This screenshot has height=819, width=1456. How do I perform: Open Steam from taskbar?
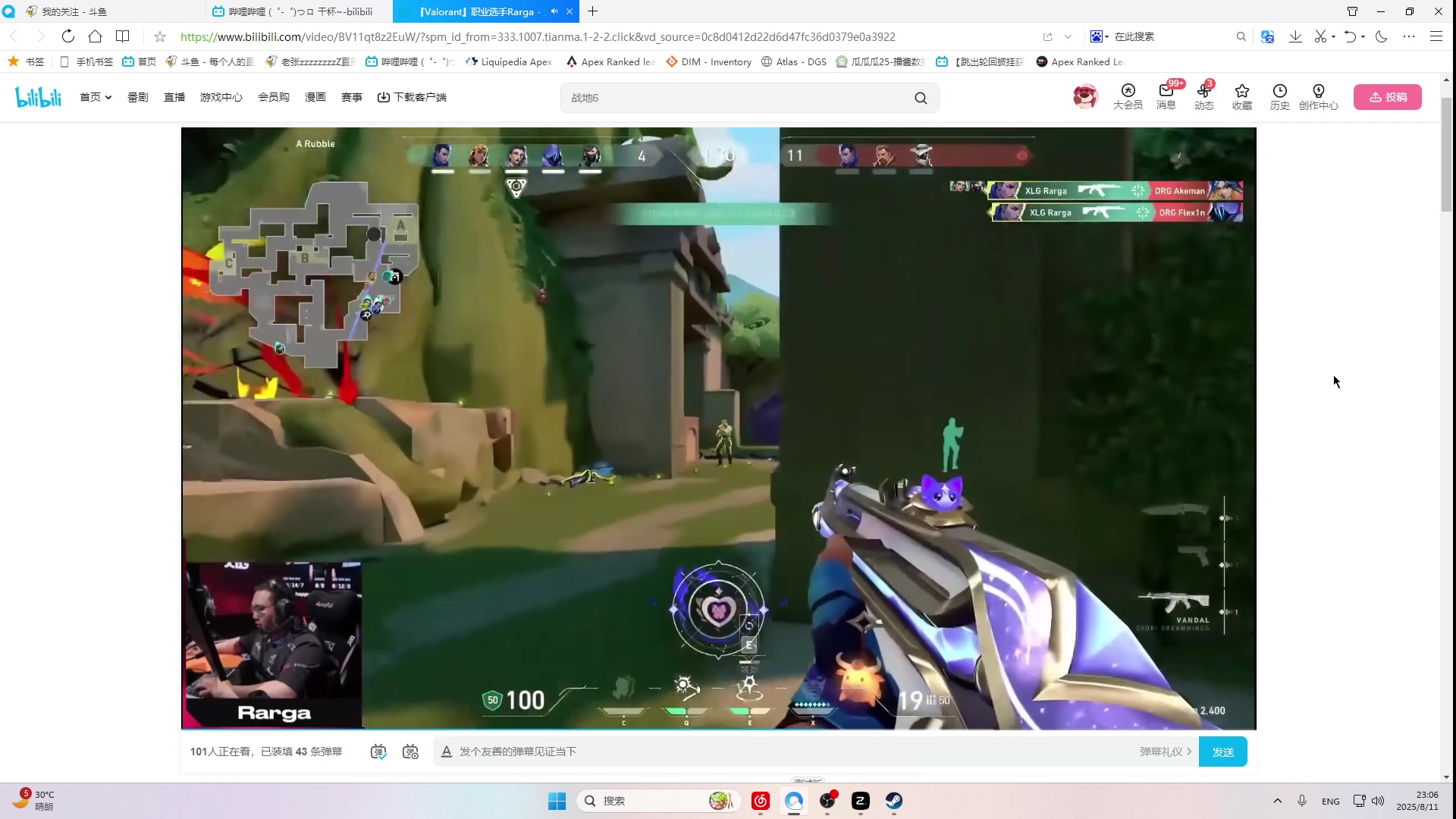coord(894,801)
